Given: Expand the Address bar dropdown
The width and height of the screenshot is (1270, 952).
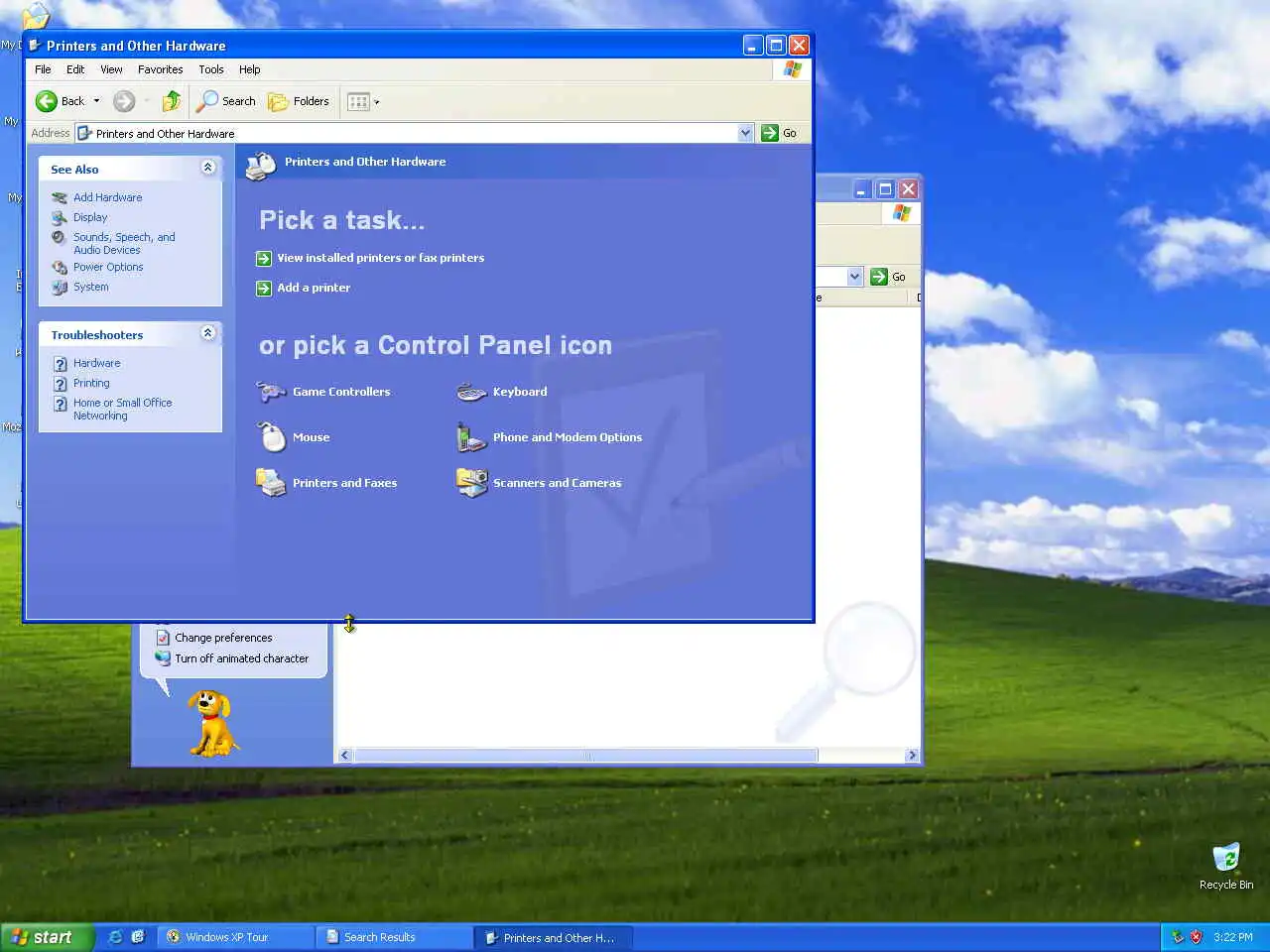Looking at the screenshot, I should [745, 133].
